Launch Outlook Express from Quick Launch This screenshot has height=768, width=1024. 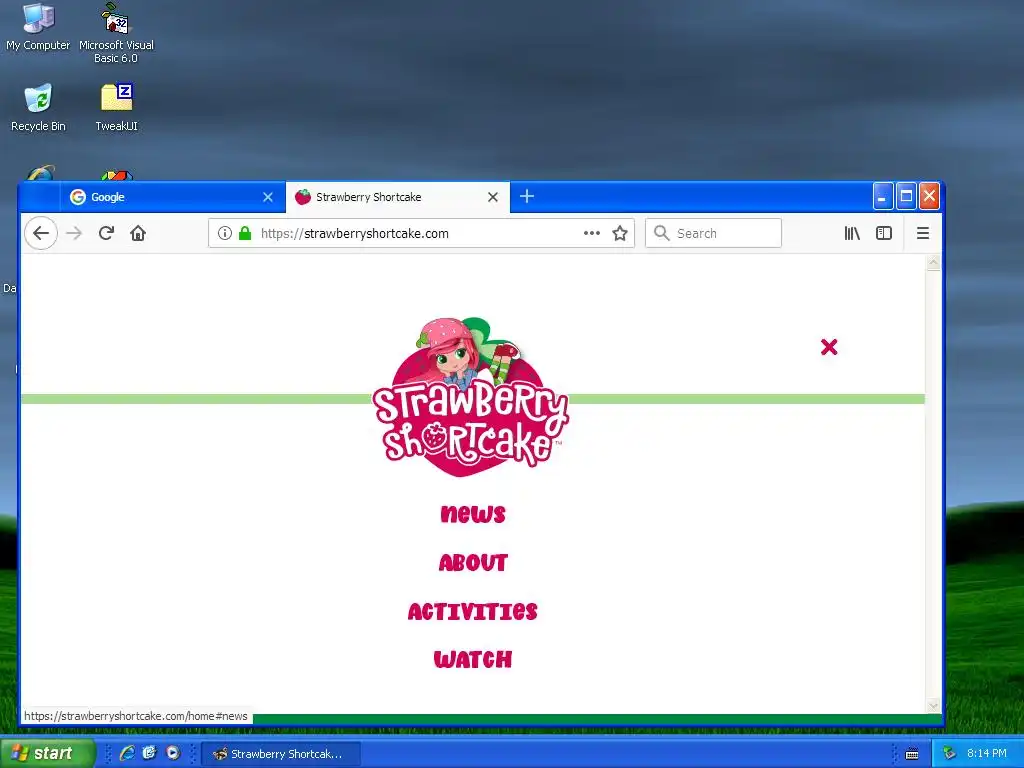pyautogui.click(x=150, y=753)
